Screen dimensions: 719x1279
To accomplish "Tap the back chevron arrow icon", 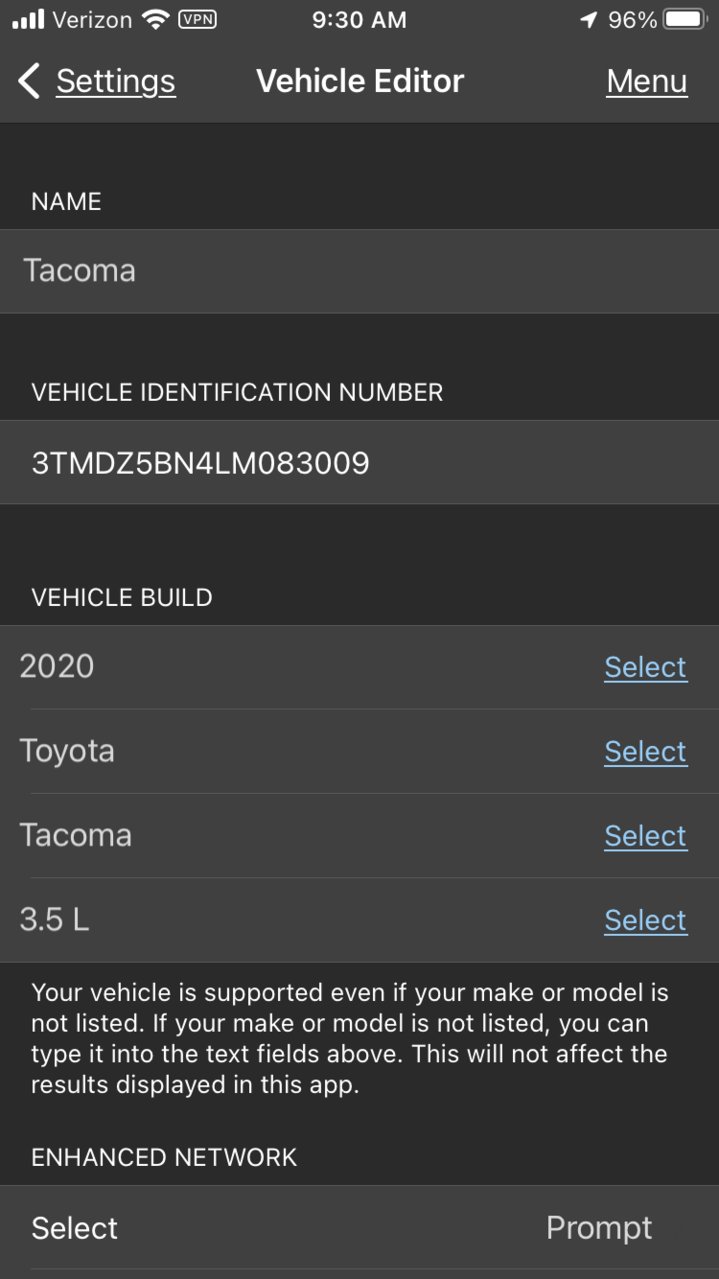I will tap(29, 81).
